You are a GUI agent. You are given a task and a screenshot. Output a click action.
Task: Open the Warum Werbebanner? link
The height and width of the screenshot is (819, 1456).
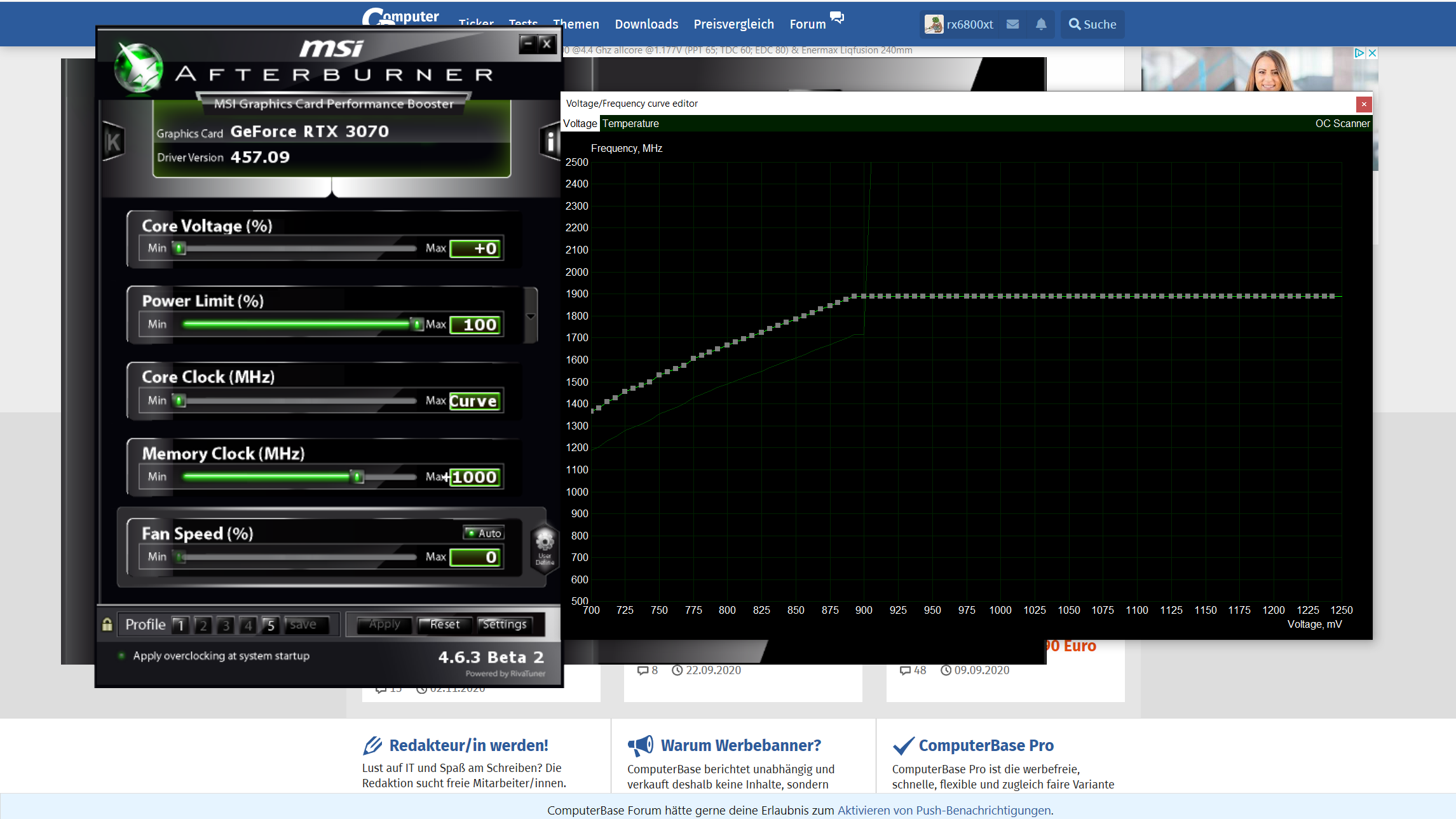(740, 745)
